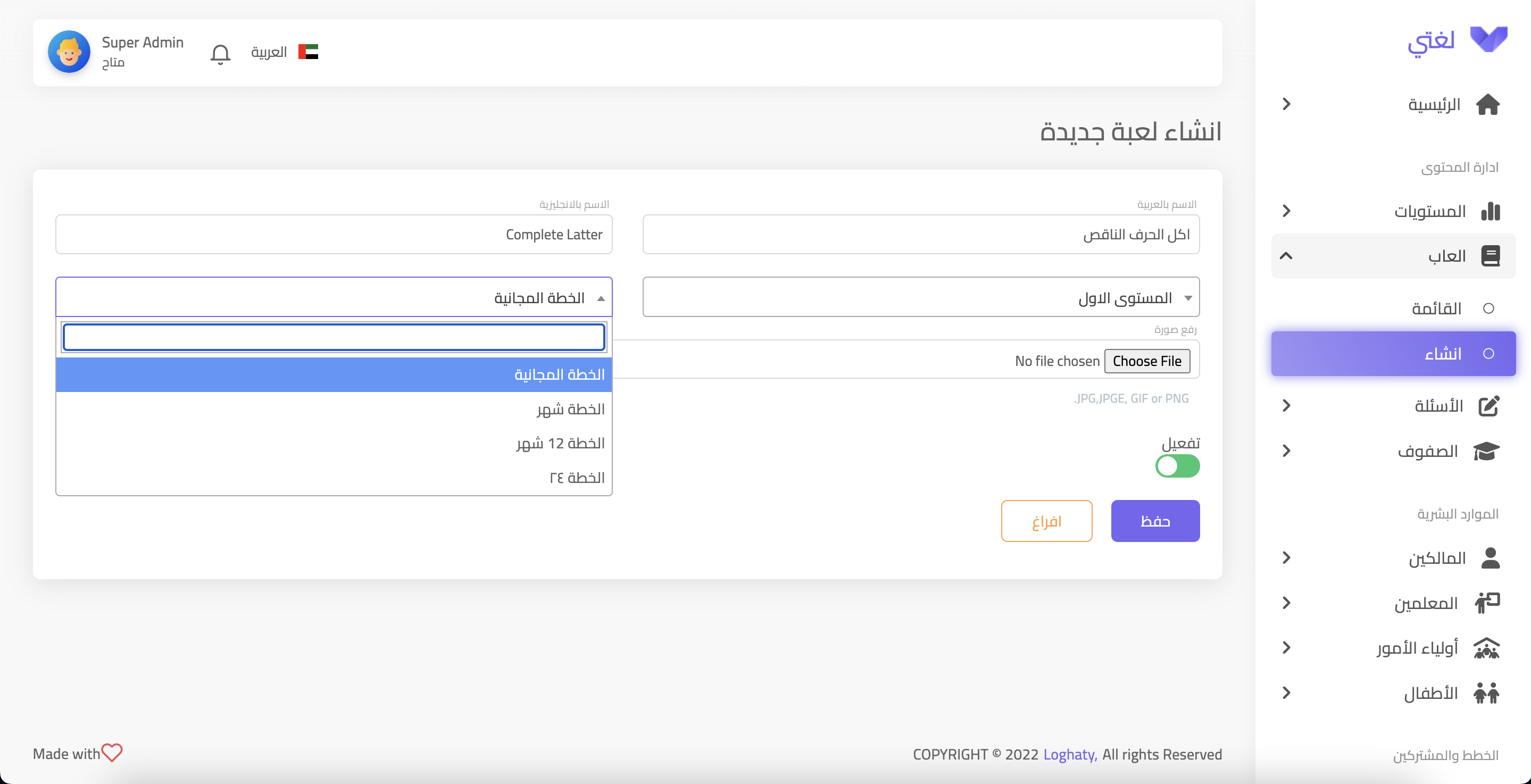Choose الخطة شهر plan option

tap(570, 409)
